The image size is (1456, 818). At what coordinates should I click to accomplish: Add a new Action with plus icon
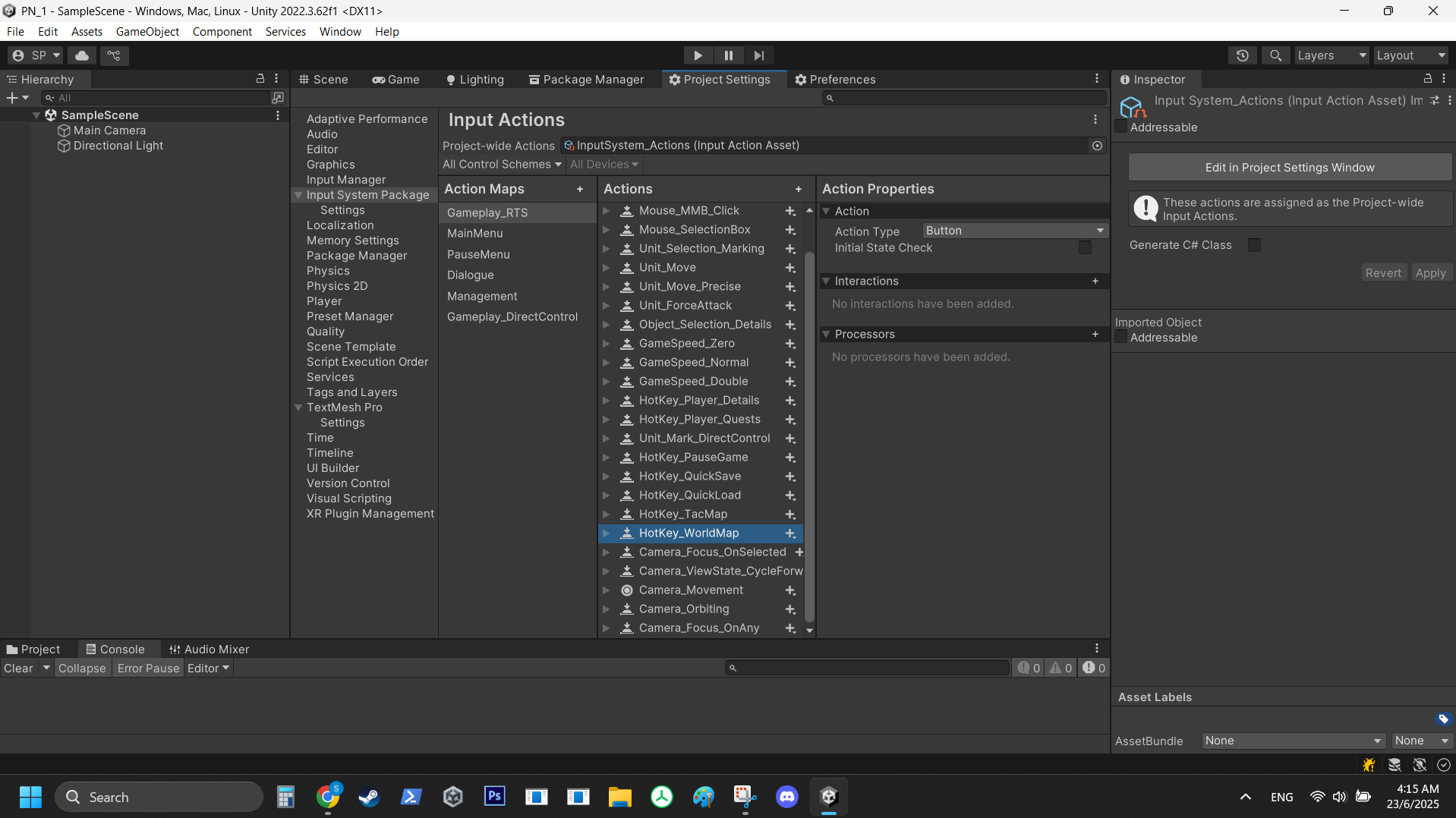799,189
